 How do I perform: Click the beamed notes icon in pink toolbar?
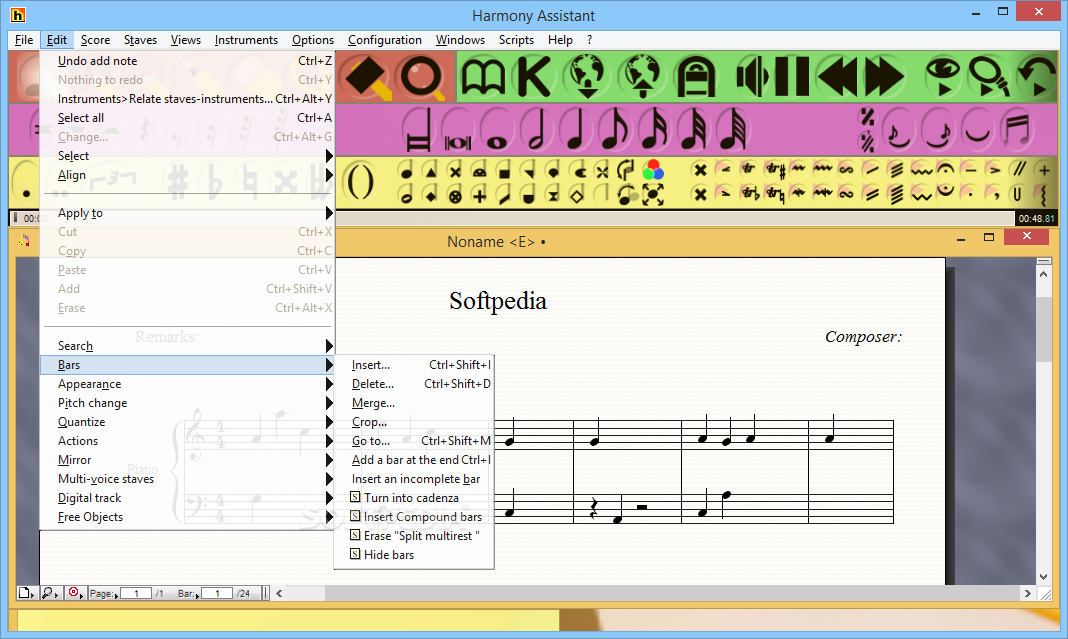point(1017,129)
